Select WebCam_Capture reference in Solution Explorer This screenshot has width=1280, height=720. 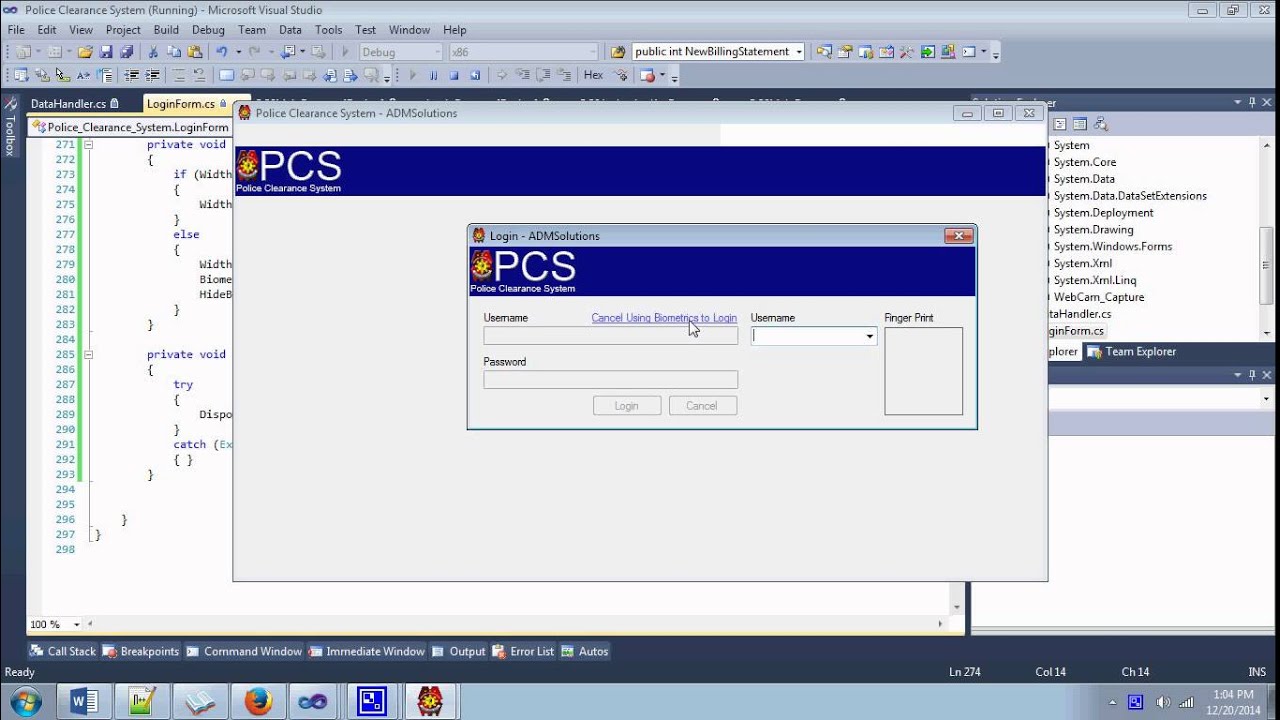click(1098, 297)
